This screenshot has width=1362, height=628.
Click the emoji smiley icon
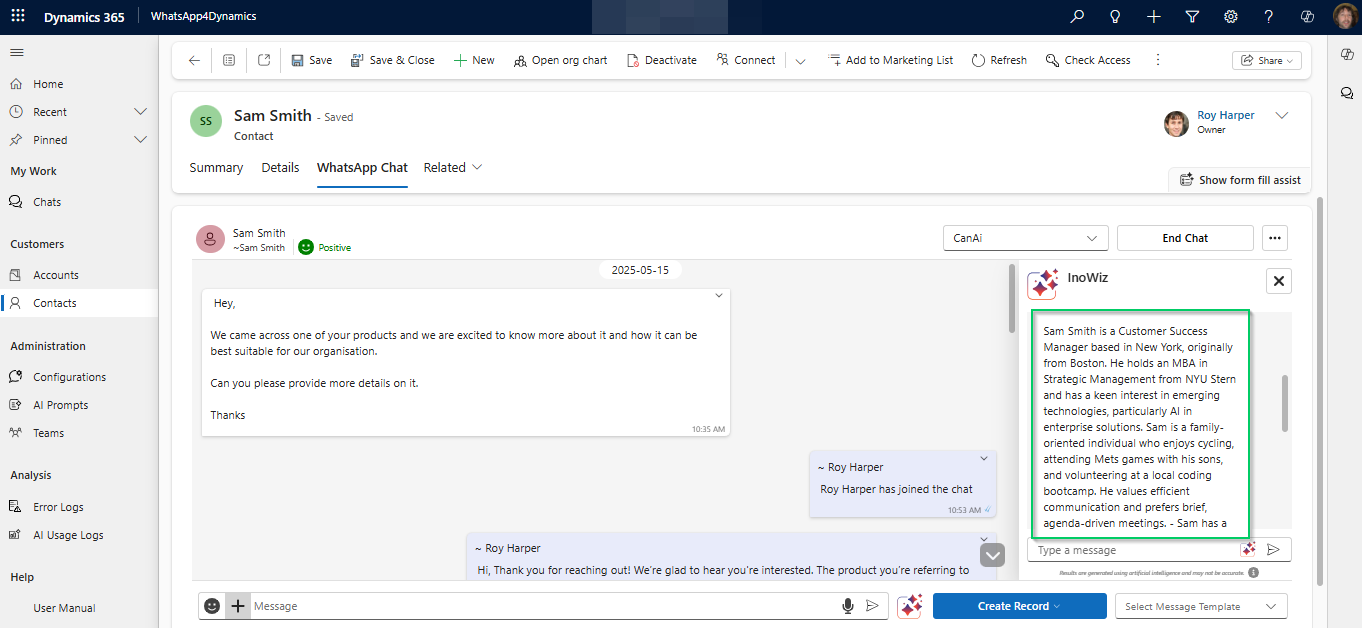click(212, 606)
